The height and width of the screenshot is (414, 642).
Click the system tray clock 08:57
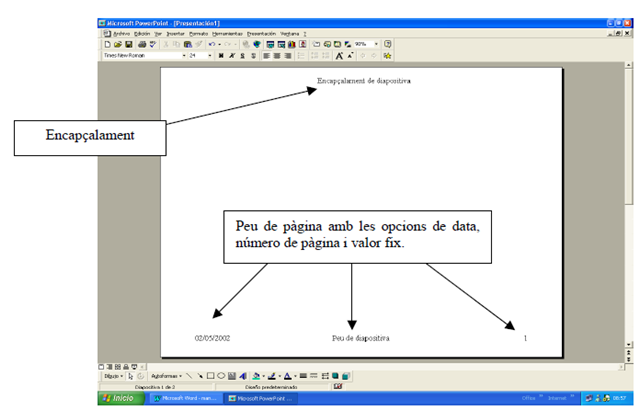pyautogui.click(x=619, y=398)
